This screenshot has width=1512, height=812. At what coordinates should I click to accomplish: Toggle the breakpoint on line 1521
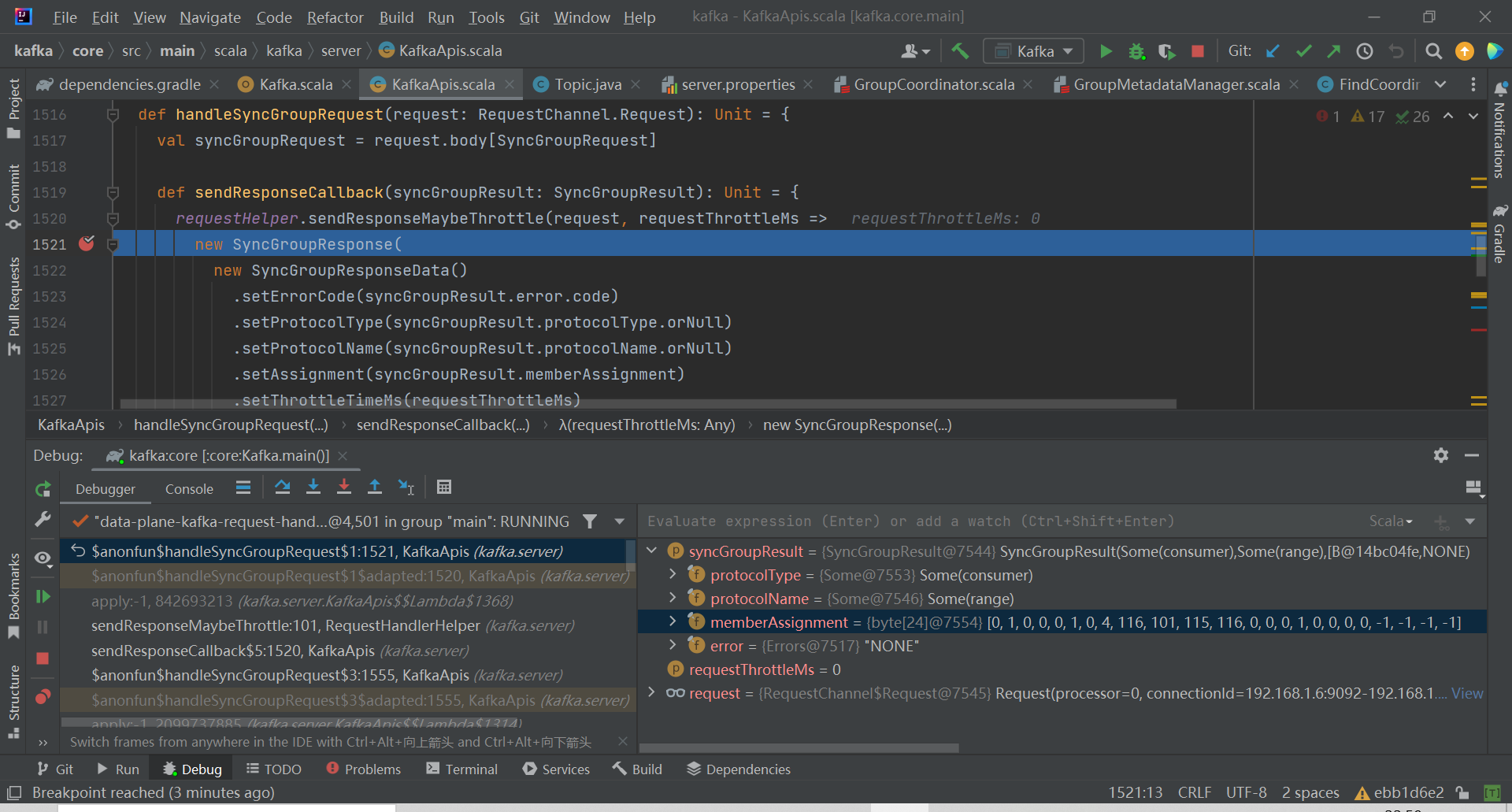pos(87,244)
